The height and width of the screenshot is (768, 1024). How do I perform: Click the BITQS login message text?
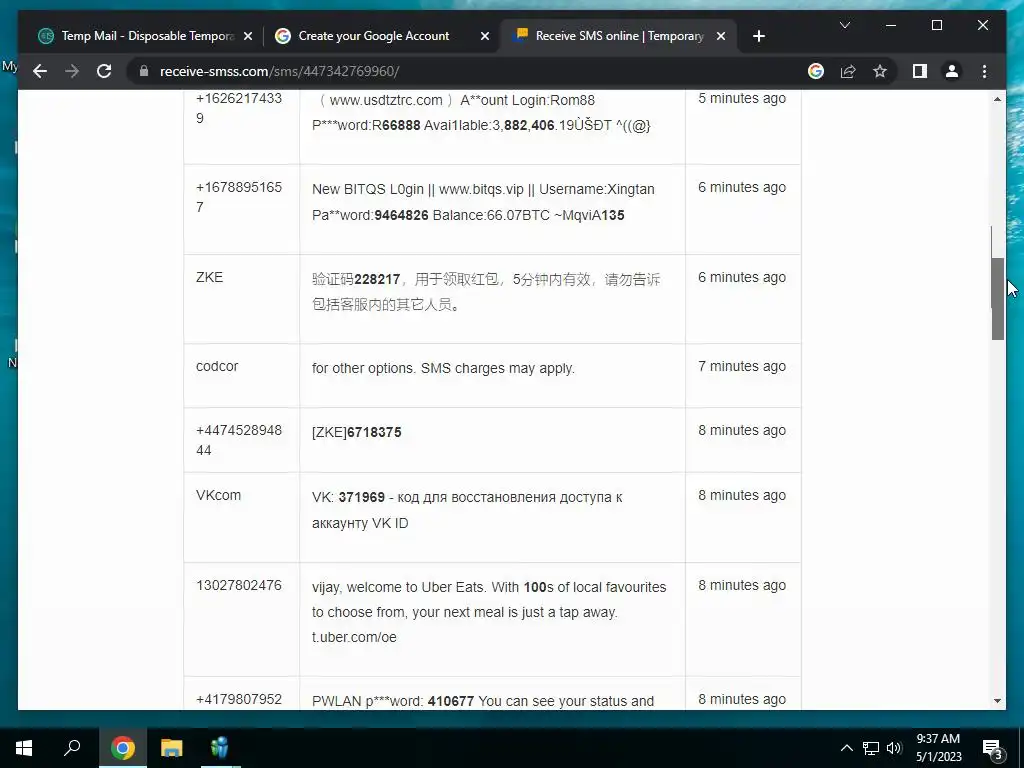click(483, 202)
